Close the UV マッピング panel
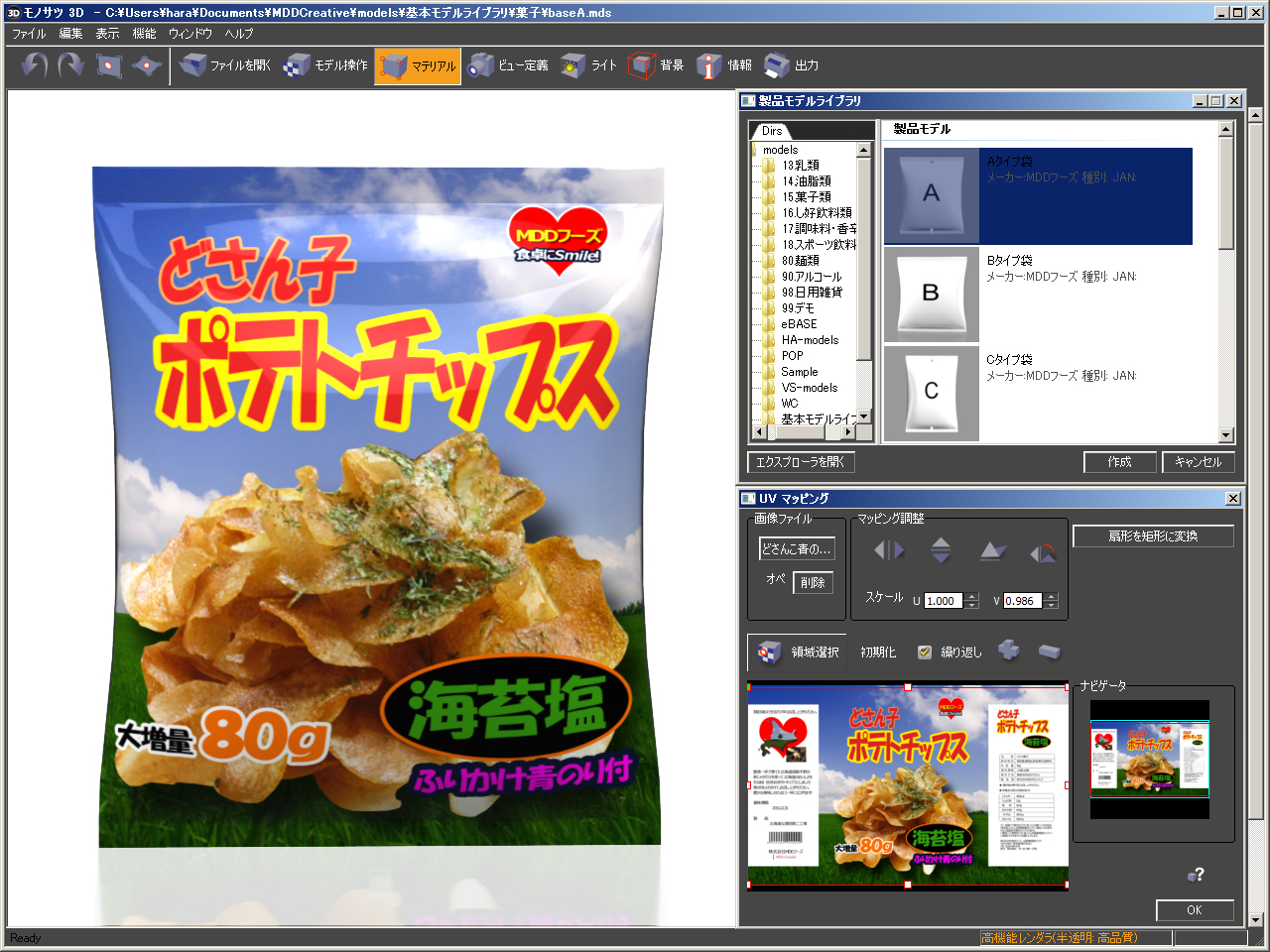Image resolution: width=1270 pixels, height=952 pixels. click(x=1233, y=499)
